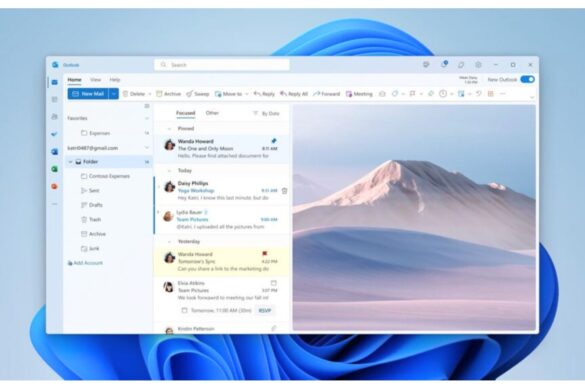Image resolution: width=585 pixels, height=390 pixels.
Task: Select the Other inbox tab
Action: click(x=212, y=113)
